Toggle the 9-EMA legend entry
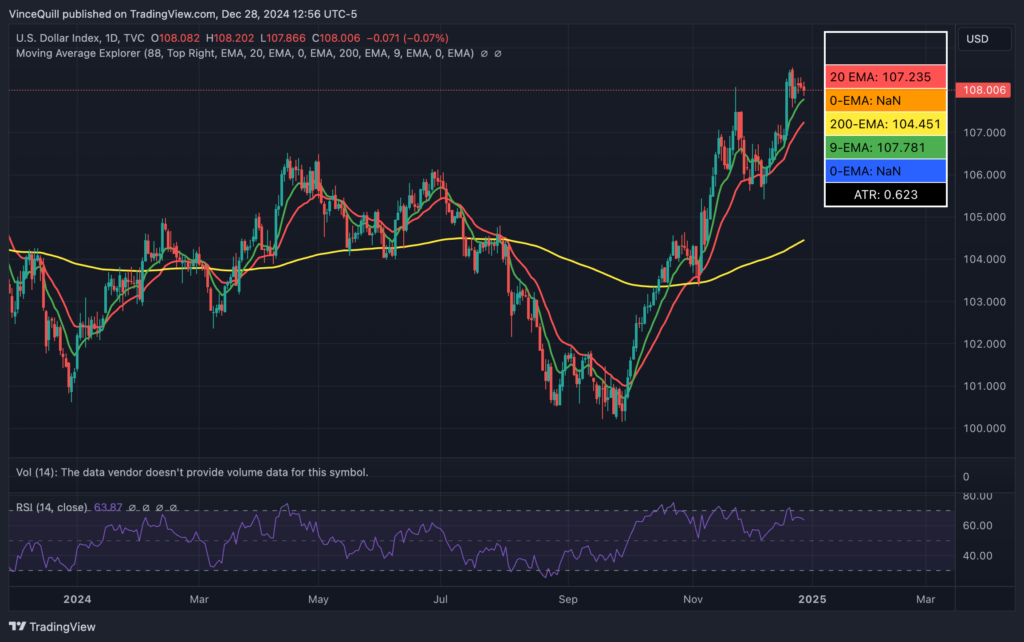The width and height of the screenshot is (1024, 642). click(x=885, y=146)
